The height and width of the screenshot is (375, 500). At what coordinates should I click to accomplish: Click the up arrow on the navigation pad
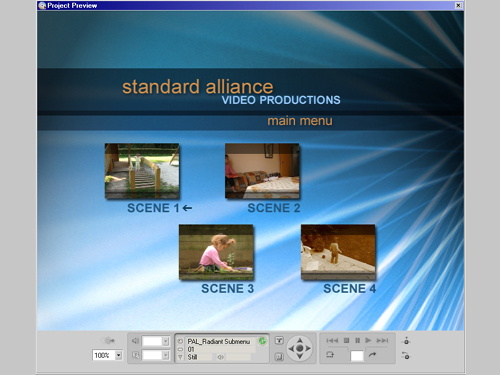pos(300,340)
